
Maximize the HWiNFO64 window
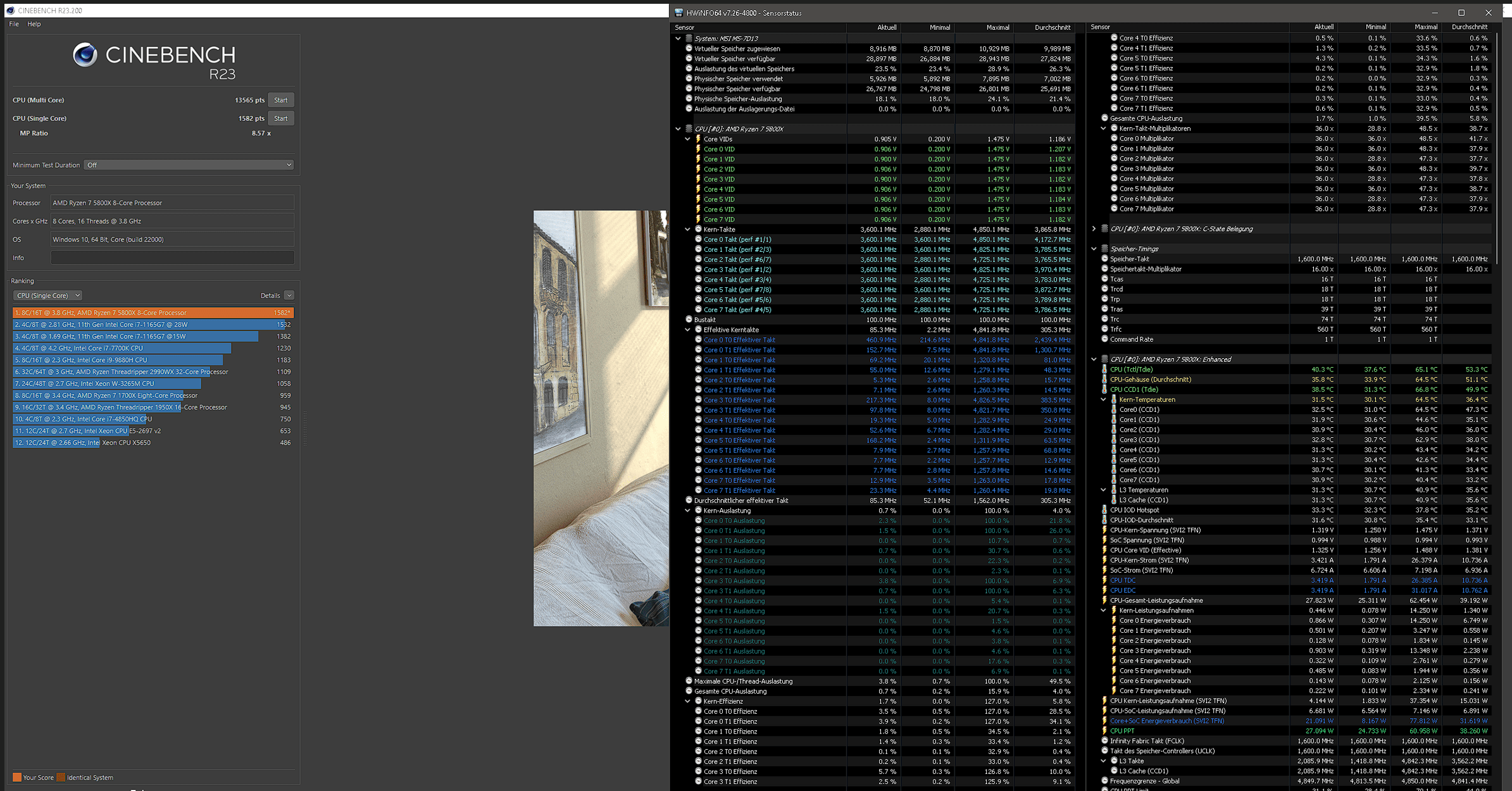1461,13
